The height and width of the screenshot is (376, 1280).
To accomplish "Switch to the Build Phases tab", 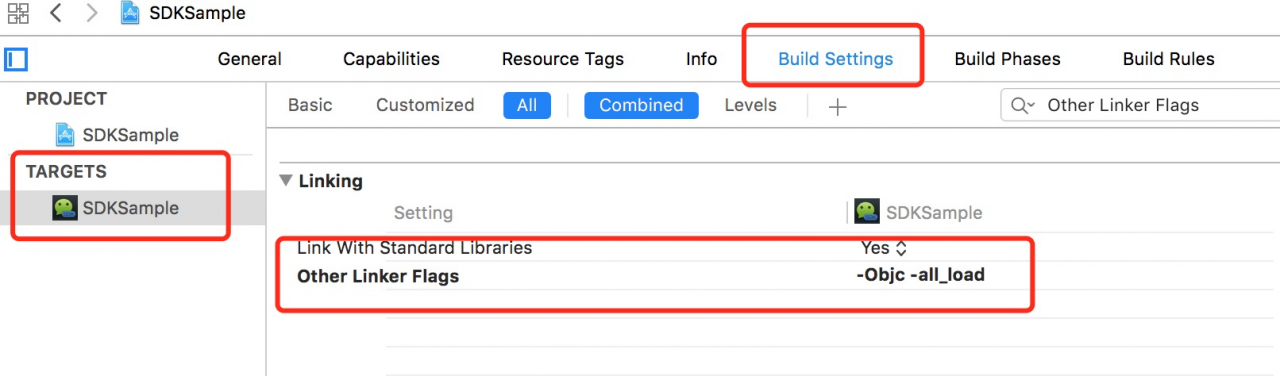I will coord(1007,59).
